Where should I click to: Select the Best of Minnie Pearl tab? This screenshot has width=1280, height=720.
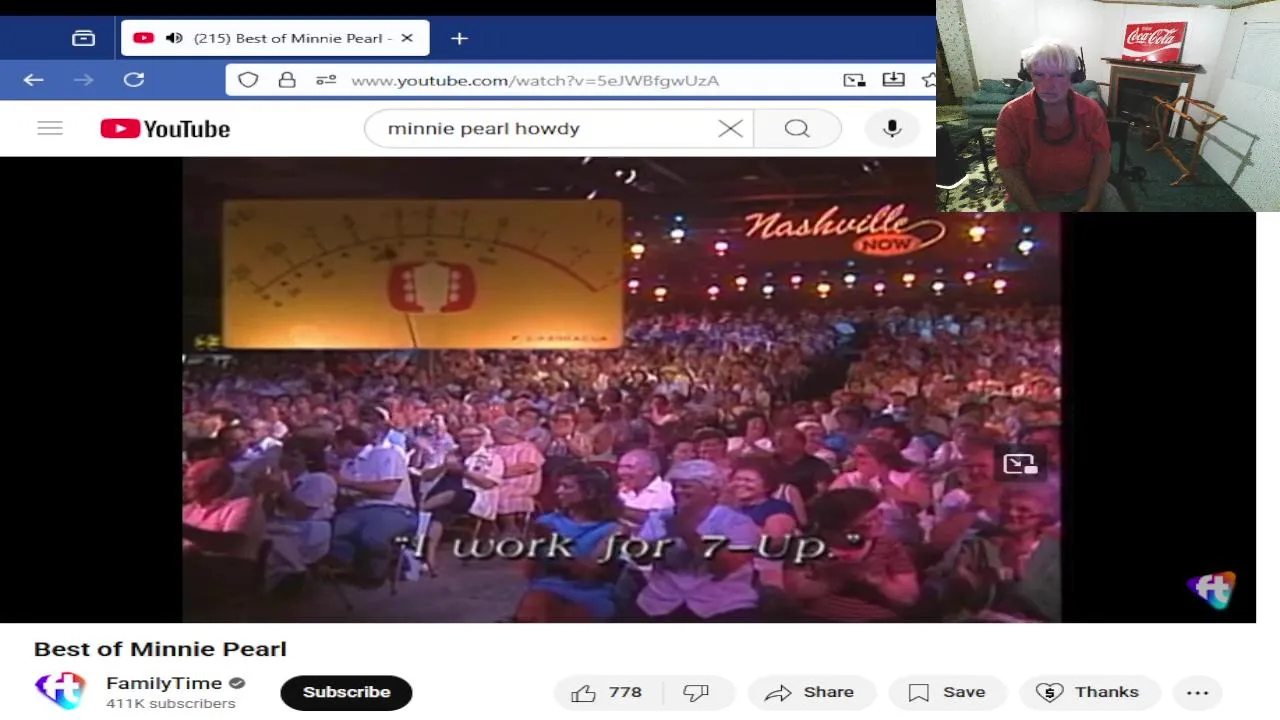(x=275, y=38)
